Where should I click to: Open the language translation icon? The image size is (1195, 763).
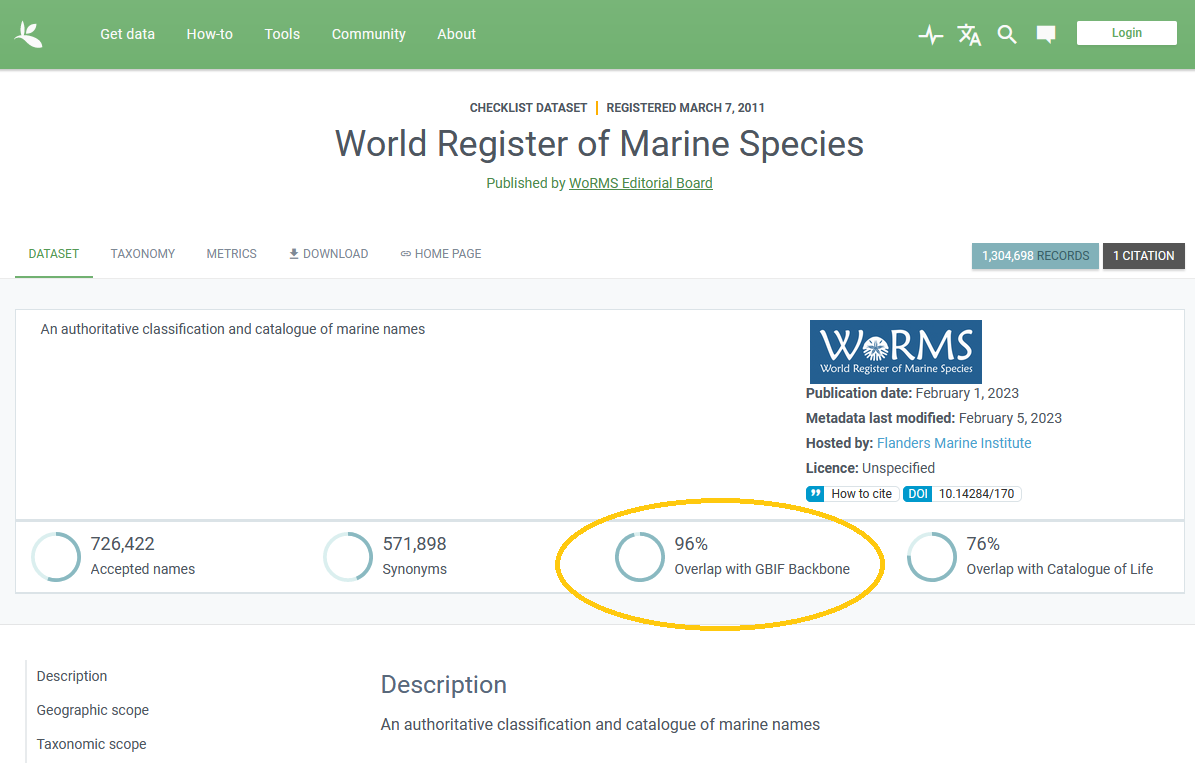pyautogui.click(x=969, y=34)
